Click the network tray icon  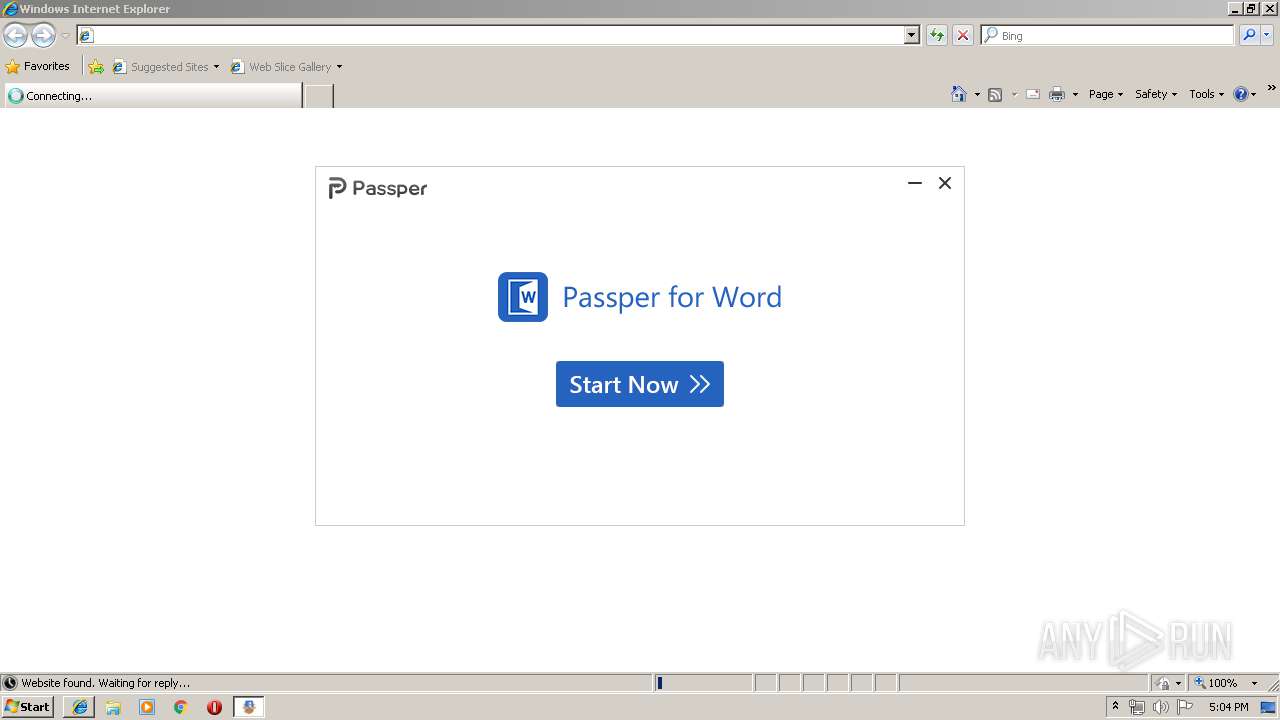pos(1137,707)
